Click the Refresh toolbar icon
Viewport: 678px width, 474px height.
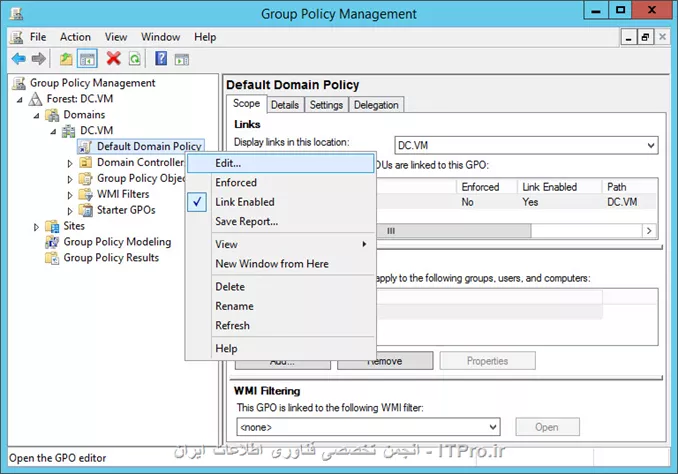[135, 59]
